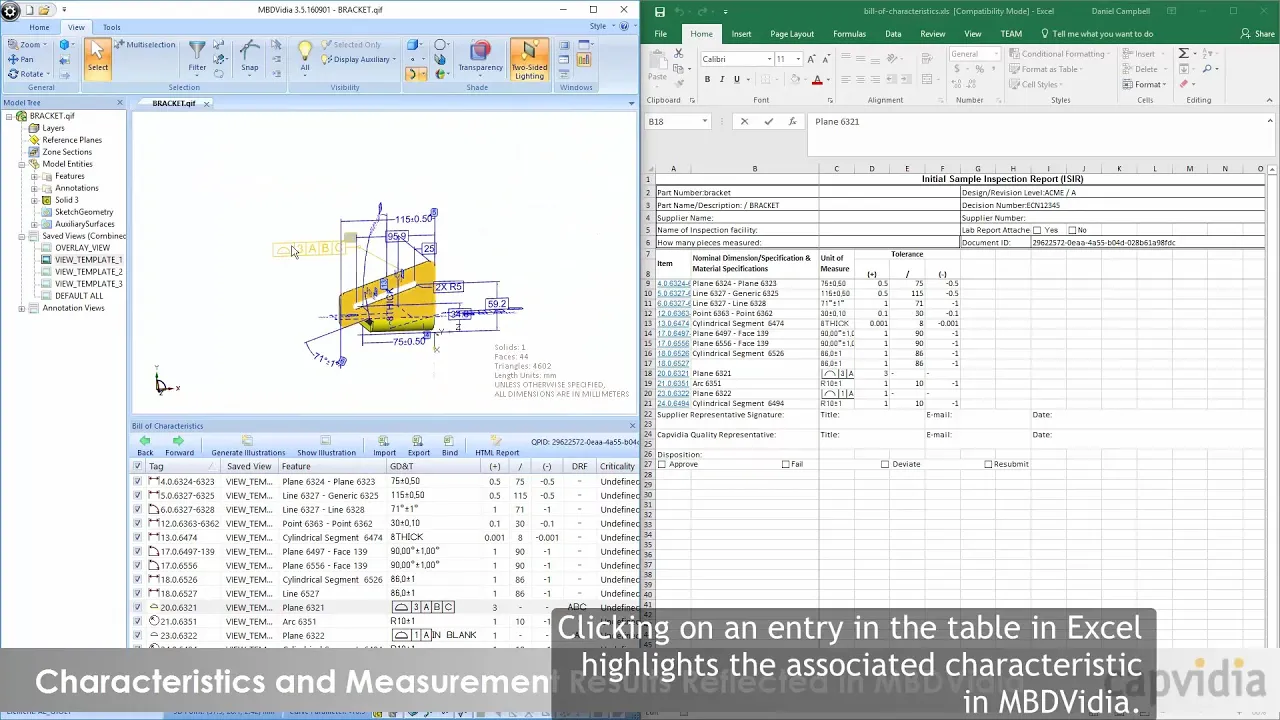Check the Resubmit checkbox in Excel
Screen dimensions: 1280x720
pyautogui.click(x=989, y=464)
